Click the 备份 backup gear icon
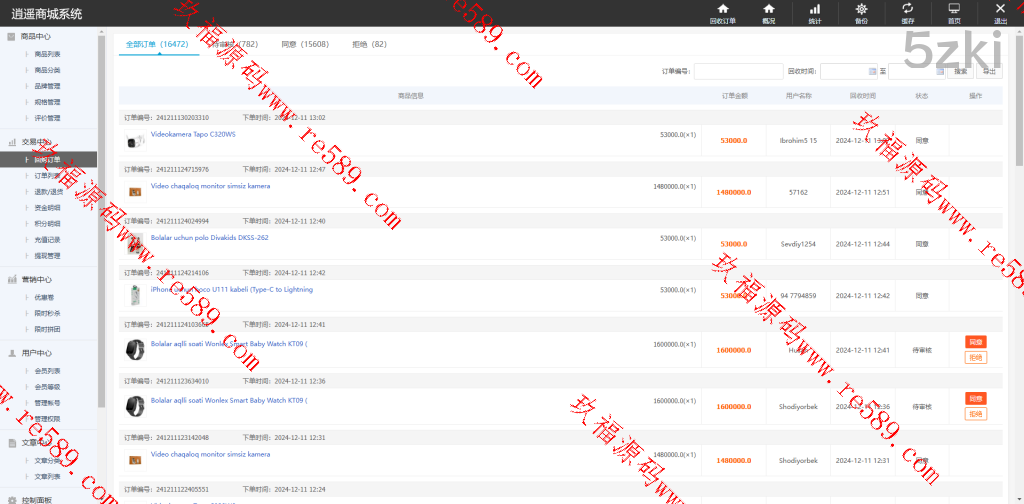 [861, 13]
